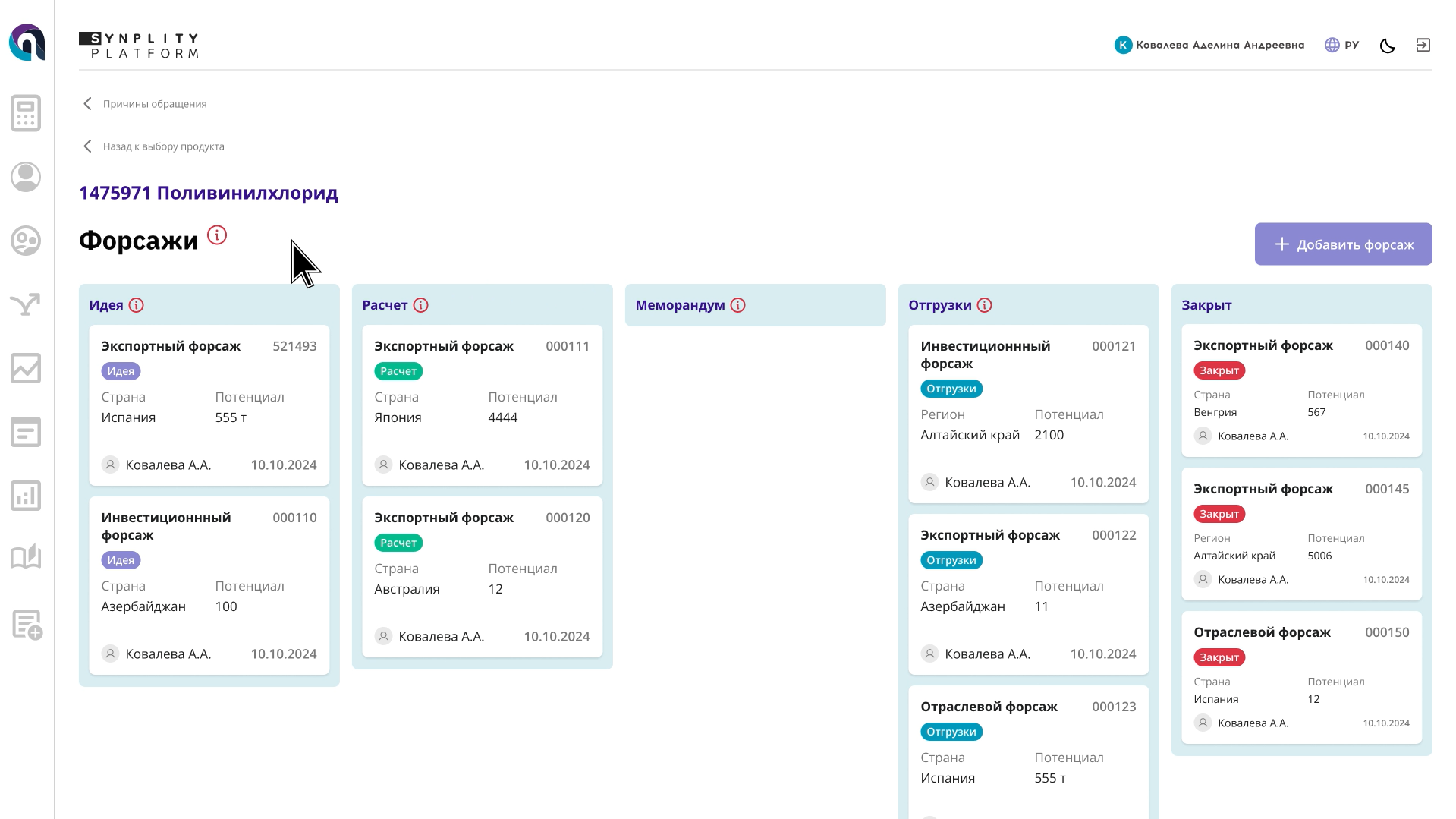The height and width of the screenshot is (819, 1456).
Task: Open the analytics chart icon in the sidebar
Action: pos(25,368)
